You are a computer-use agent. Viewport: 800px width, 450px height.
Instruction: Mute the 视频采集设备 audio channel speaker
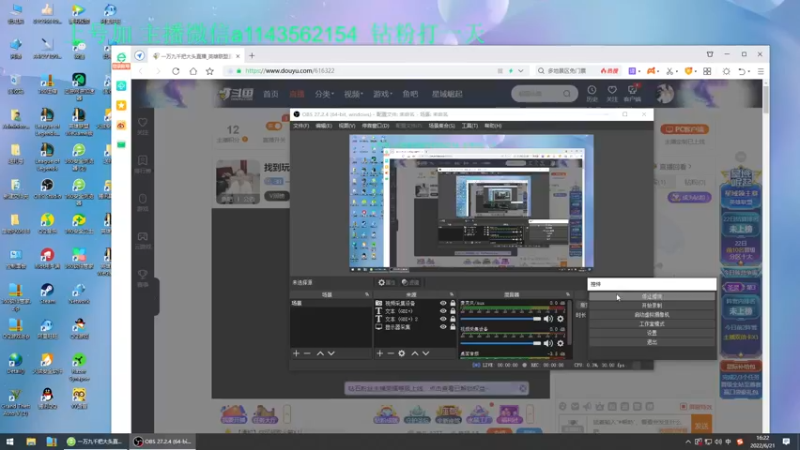point(548,343)
